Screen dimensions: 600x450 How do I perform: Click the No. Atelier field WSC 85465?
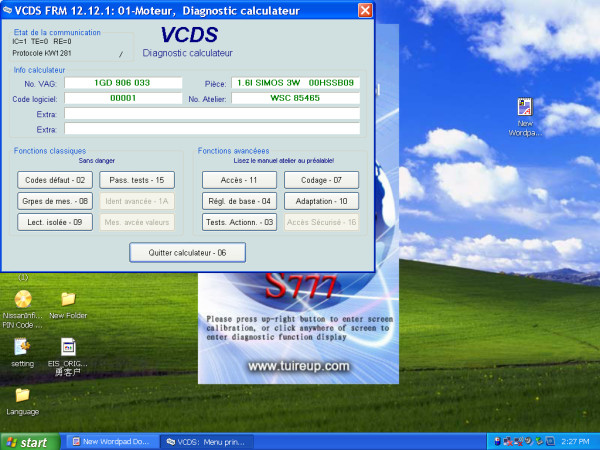(295, 98)
